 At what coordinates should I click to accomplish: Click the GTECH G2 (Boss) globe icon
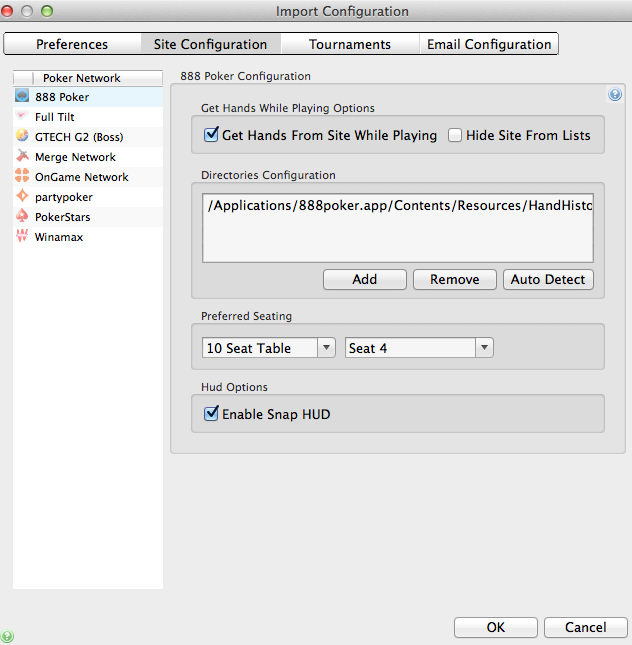(x=22, y=135)
